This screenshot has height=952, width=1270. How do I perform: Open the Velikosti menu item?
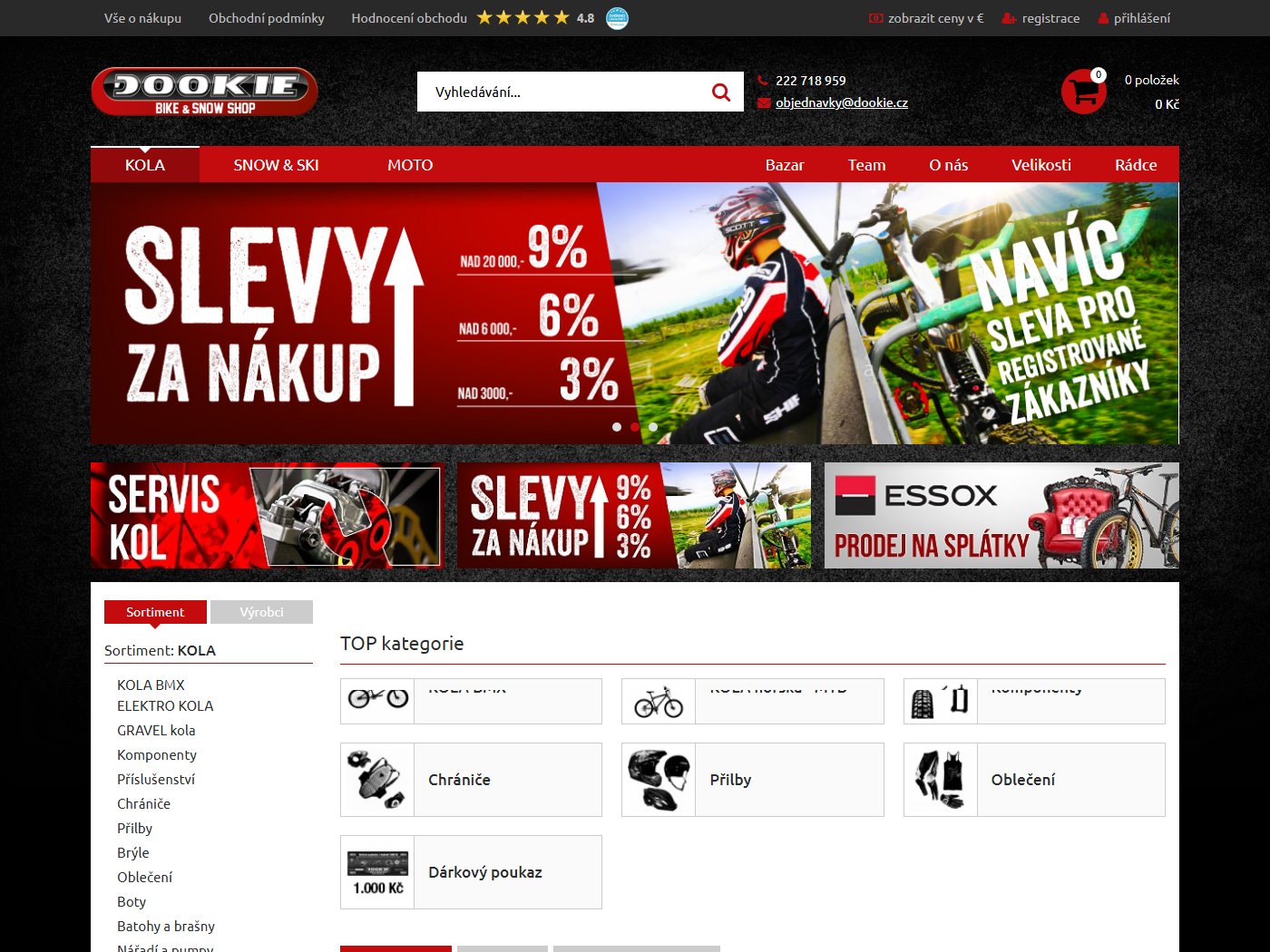click(x=1041, y=165)
